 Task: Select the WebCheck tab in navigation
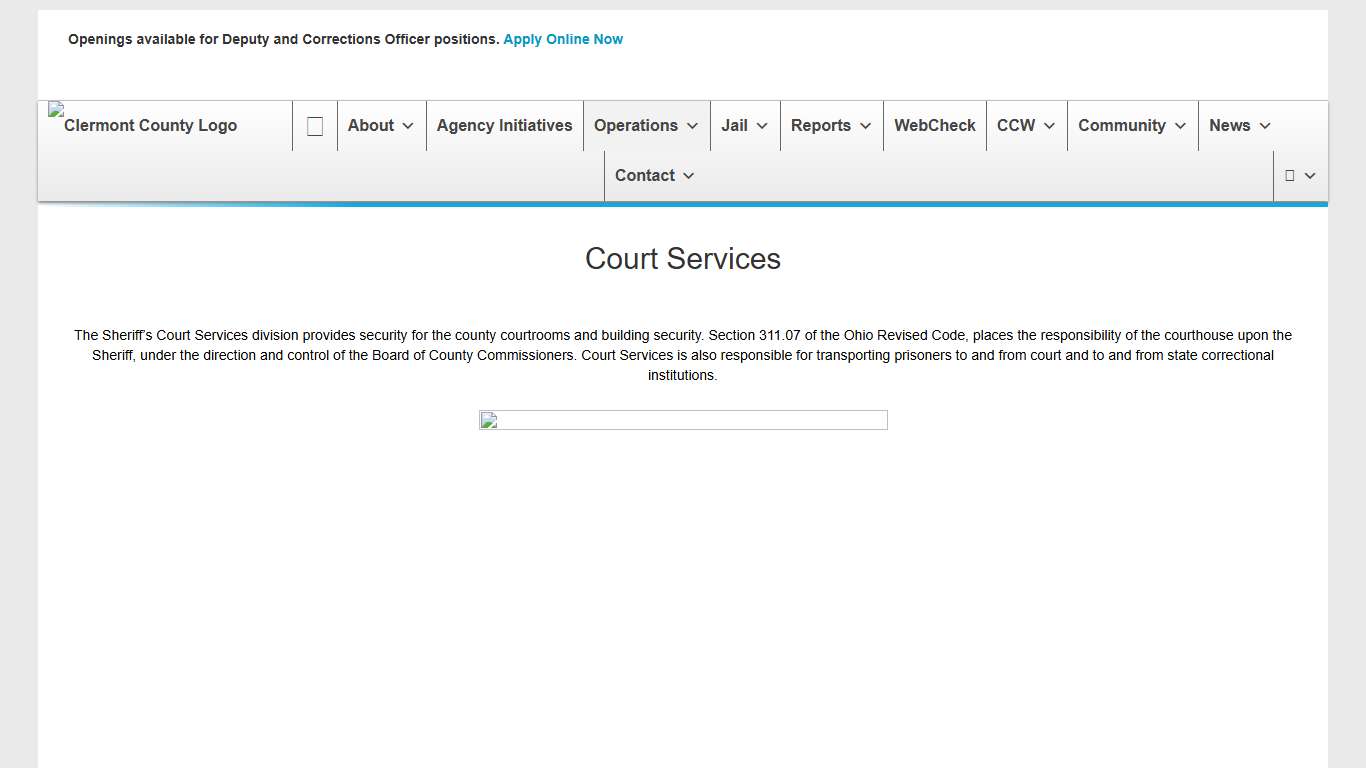(x=934, y=125)
